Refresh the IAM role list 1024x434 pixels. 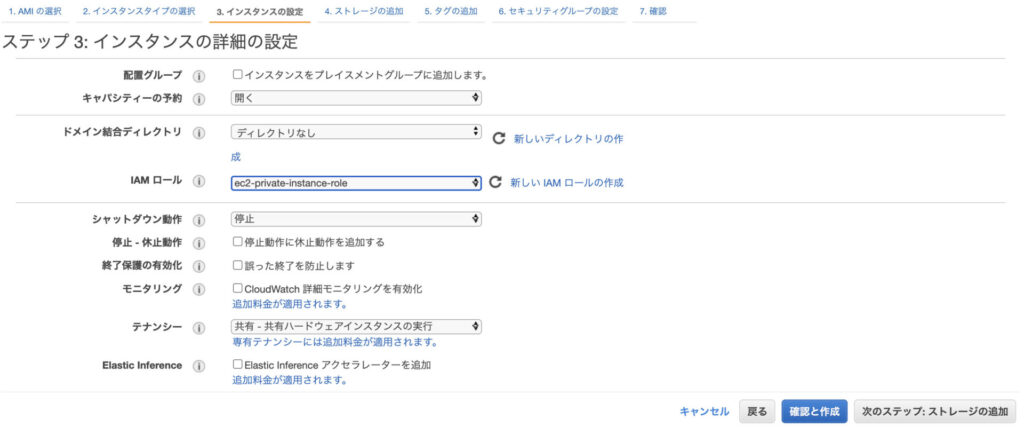494,182
